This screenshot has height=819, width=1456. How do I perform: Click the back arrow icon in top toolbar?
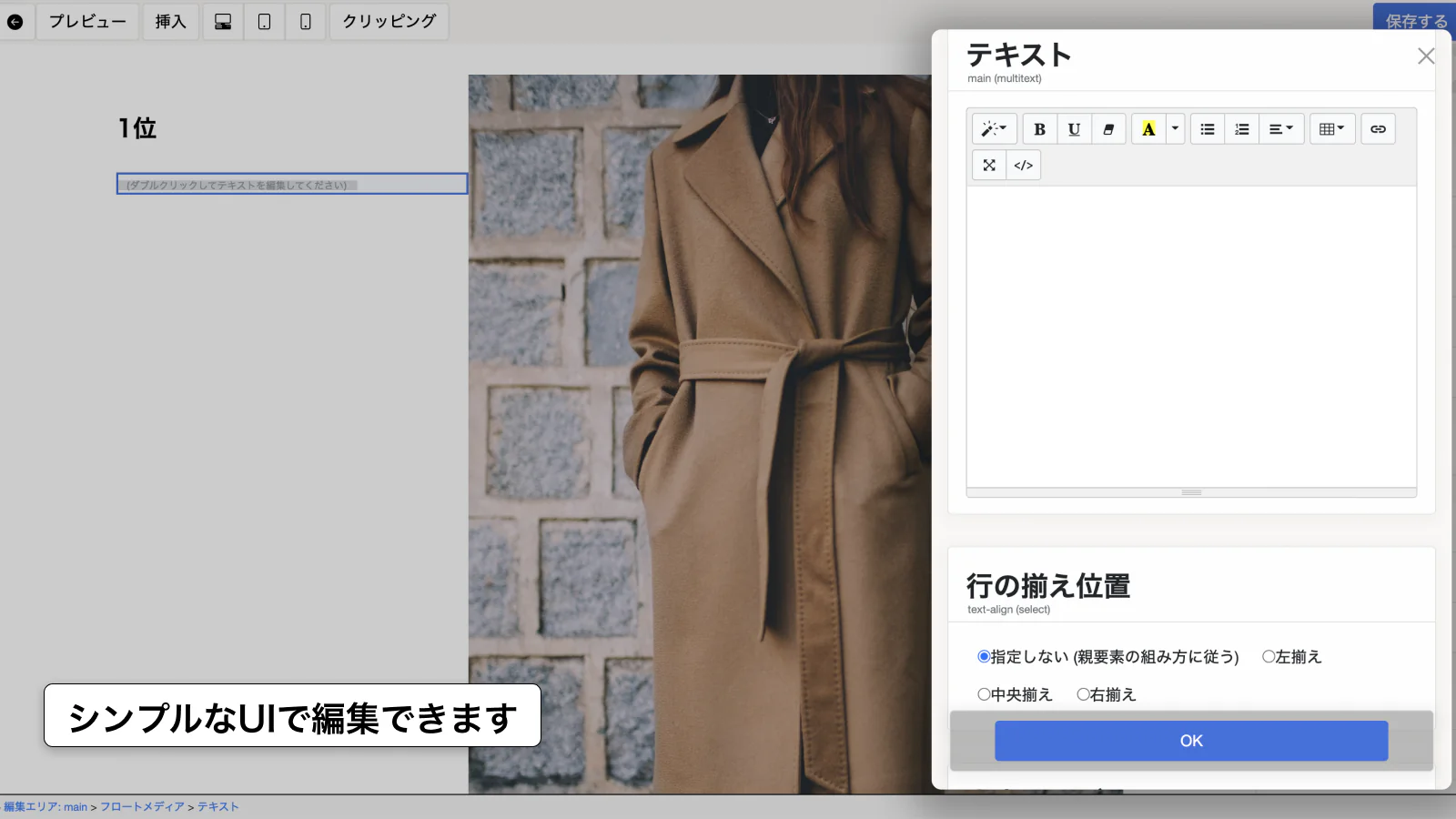[15, 22]
